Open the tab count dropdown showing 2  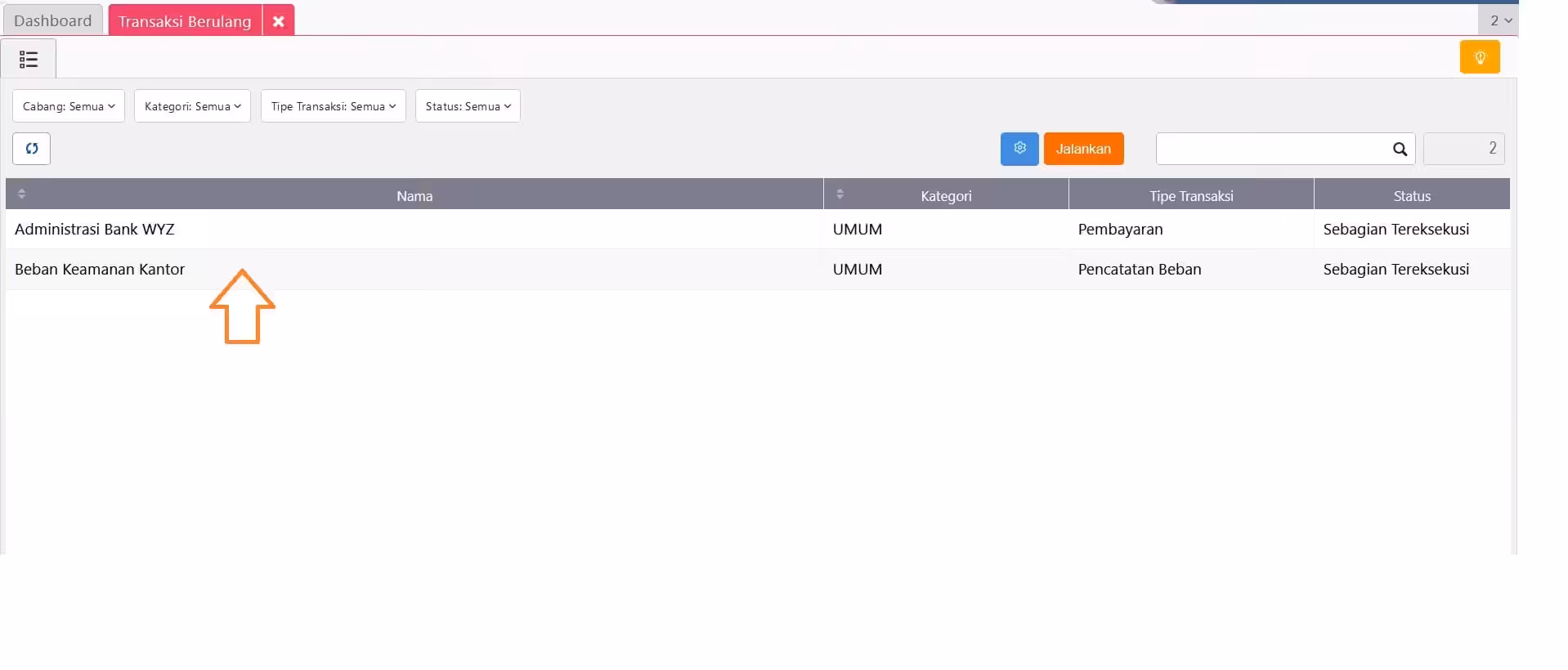tap(1499, 20)
